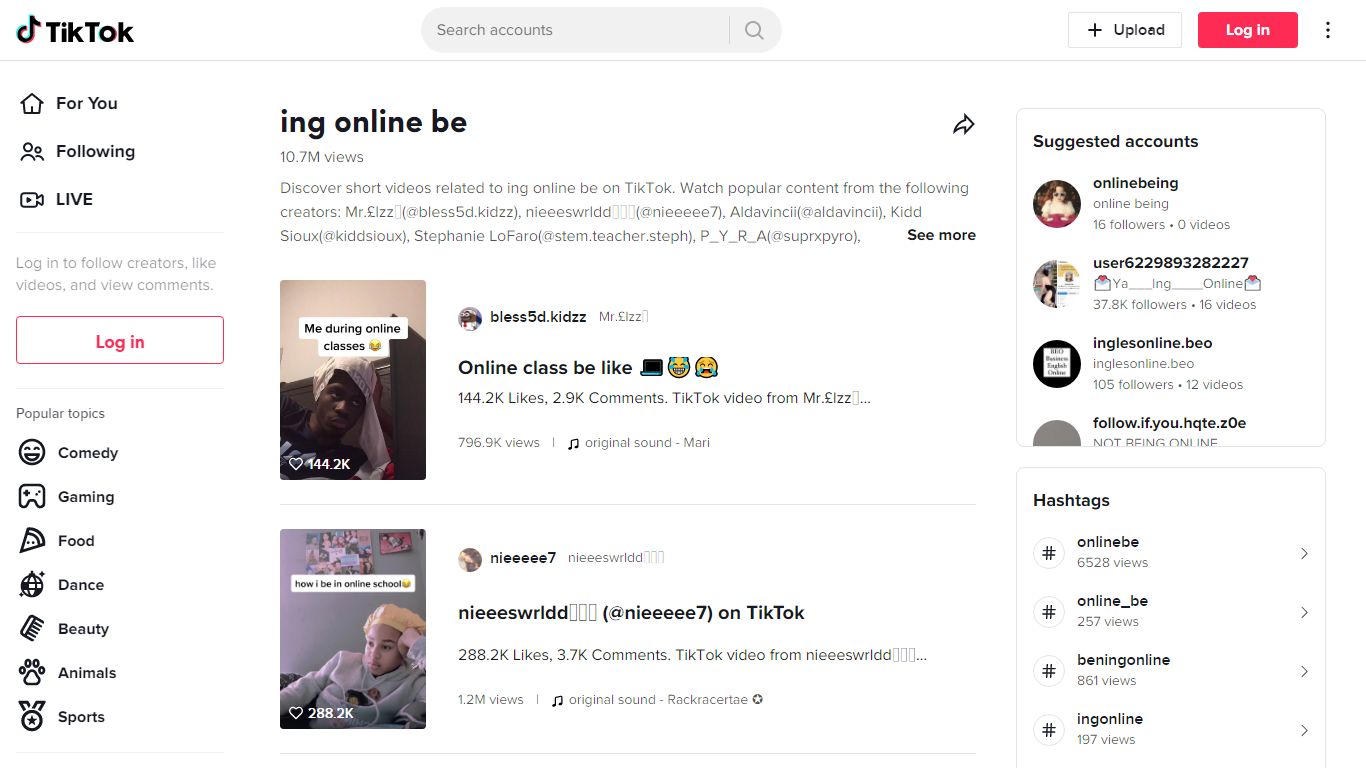Open onlinebeing suggested account name
The height and width of the screenshot is (768, 1366).
pos(1135,183)
